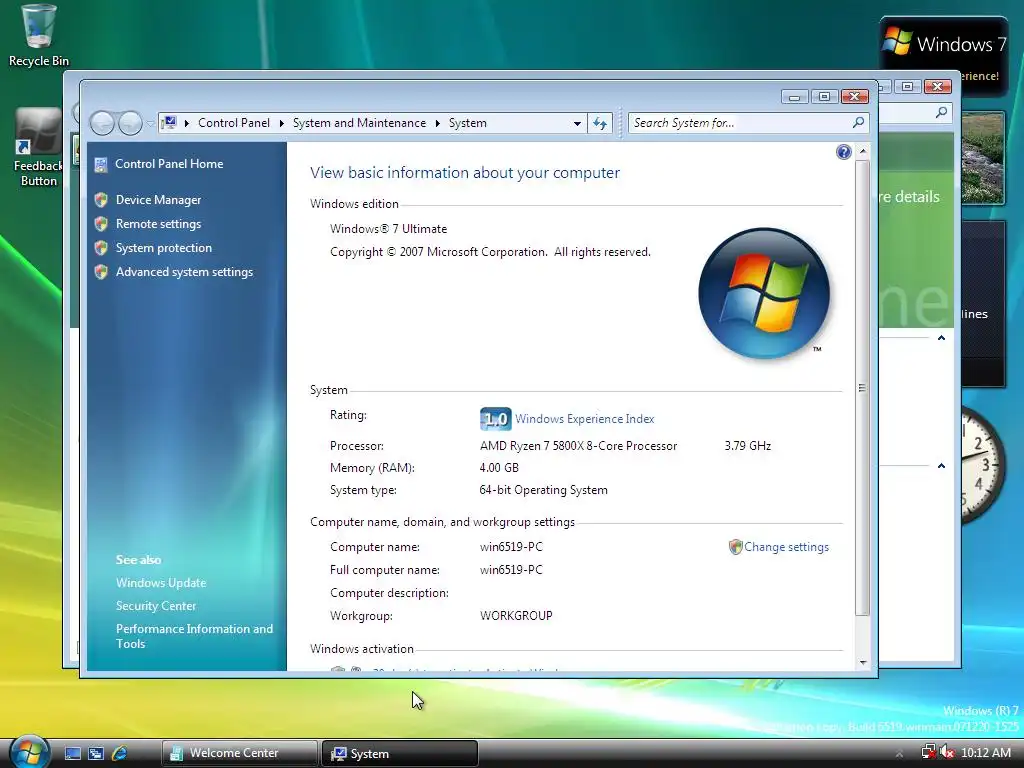1024x768 pixels.
Task: Switch to Welcome Center taskbar button
Action: pos(240,753)
